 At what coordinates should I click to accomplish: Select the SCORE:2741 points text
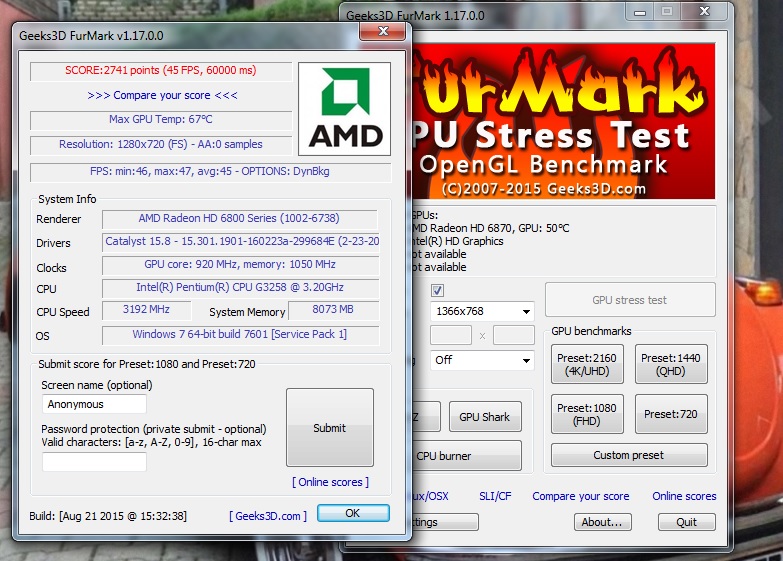(161, 70)
